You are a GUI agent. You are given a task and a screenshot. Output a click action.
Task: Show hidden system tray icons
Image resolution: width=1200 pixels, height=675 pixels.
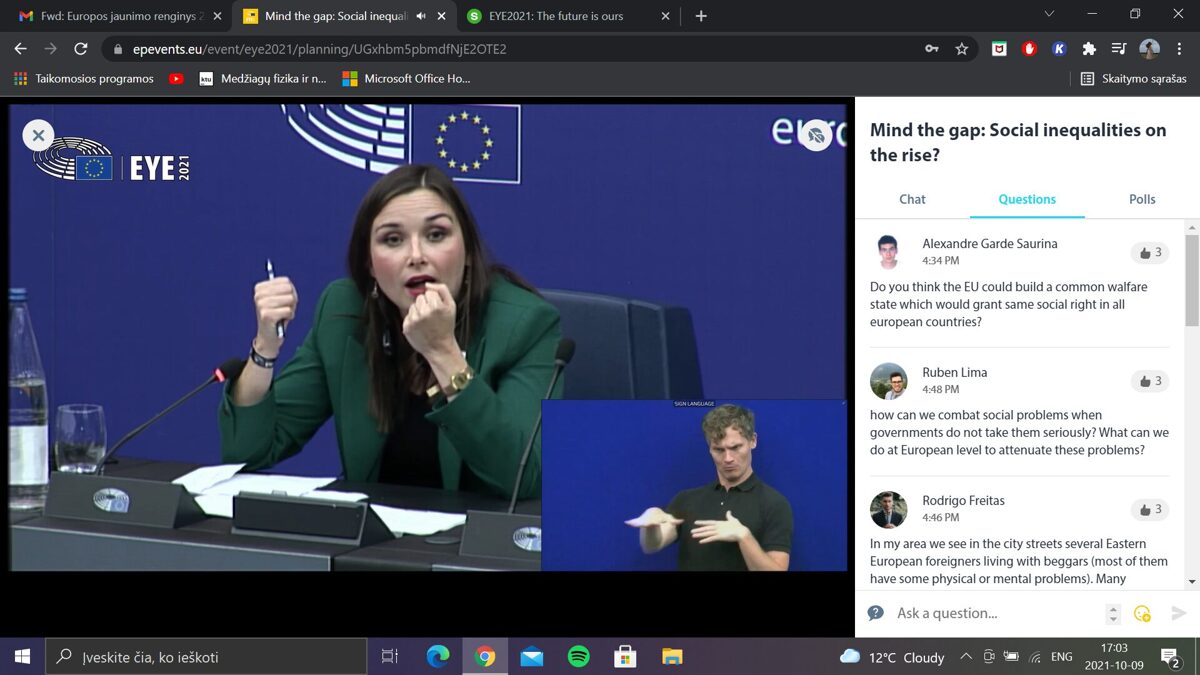[x=965, y=657]
